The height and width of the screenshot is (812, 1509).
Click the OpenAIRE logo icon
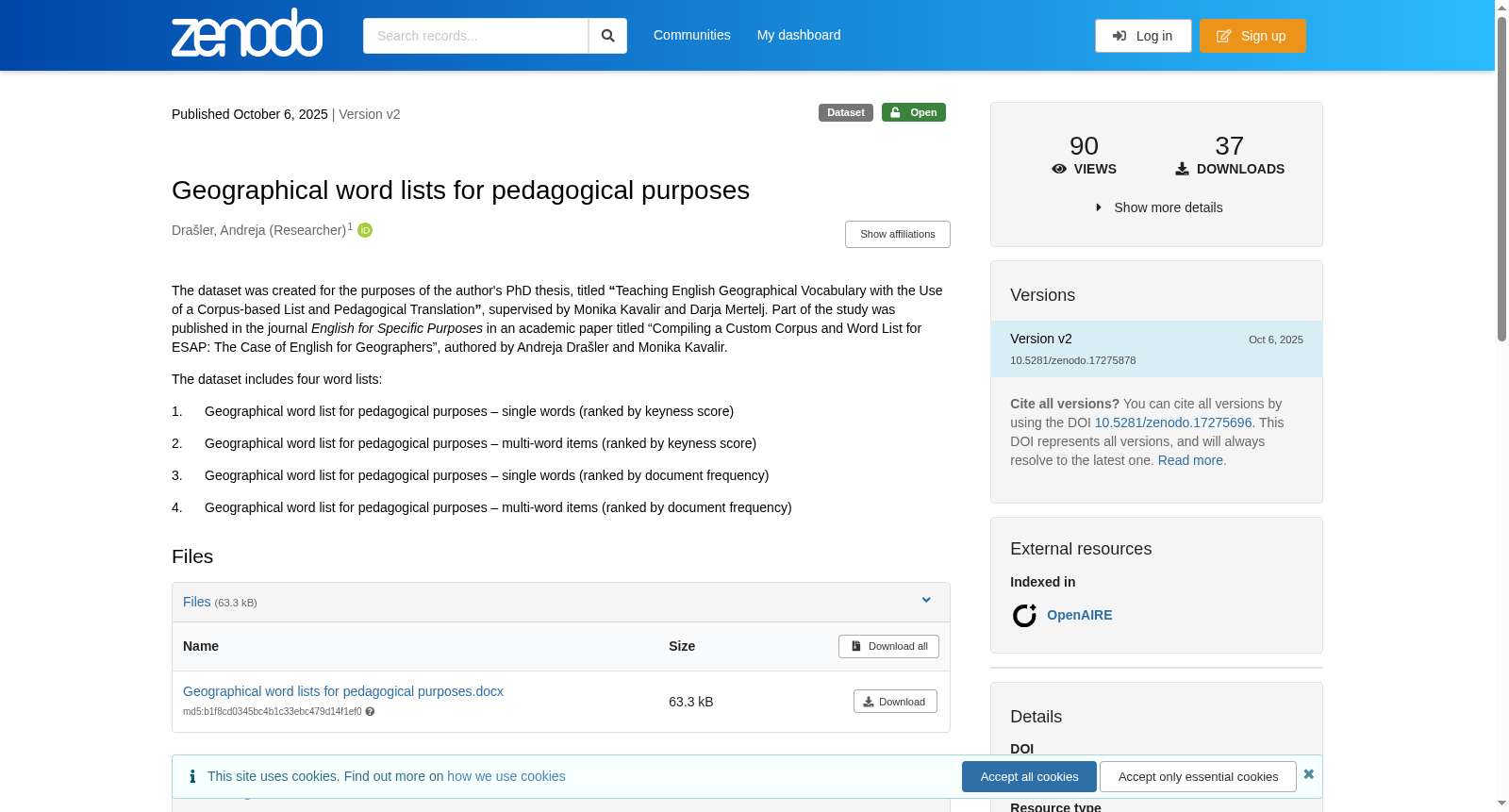pos(1024,616)
